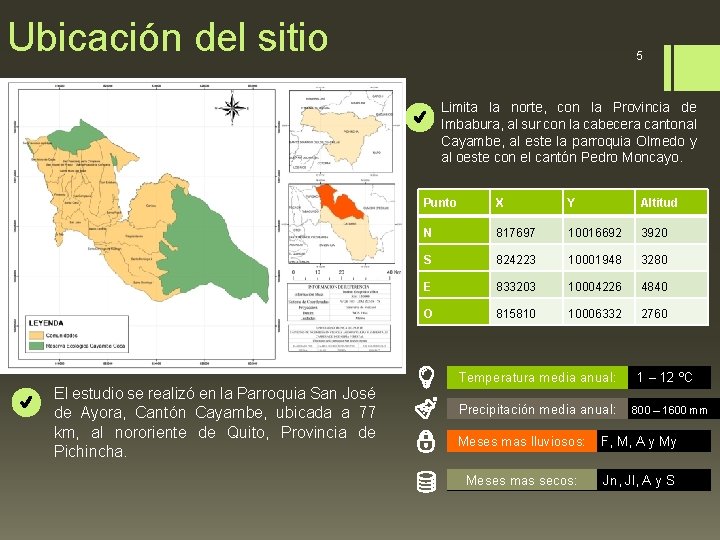Viewport: 720px width, 540px height.
Task: Click the 'Altitud' column header
Action: (672, 202)
